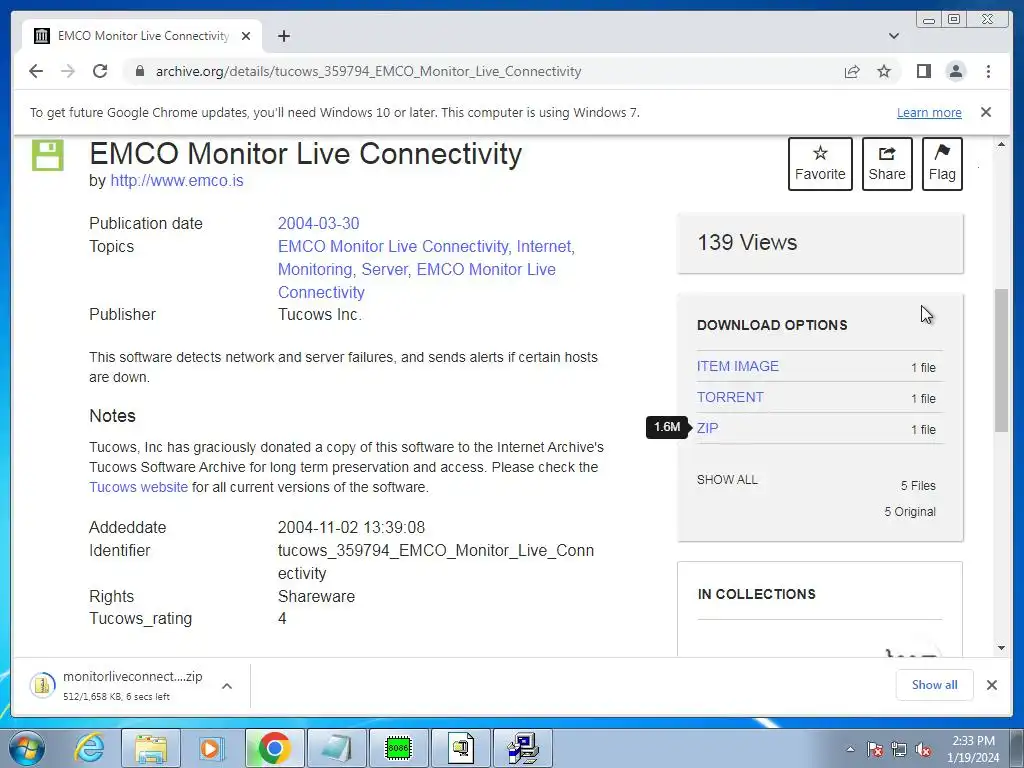Bookmark this page with star icon
The height and width of the screenshot is (768, 1024).
click(x=884, y=71)
